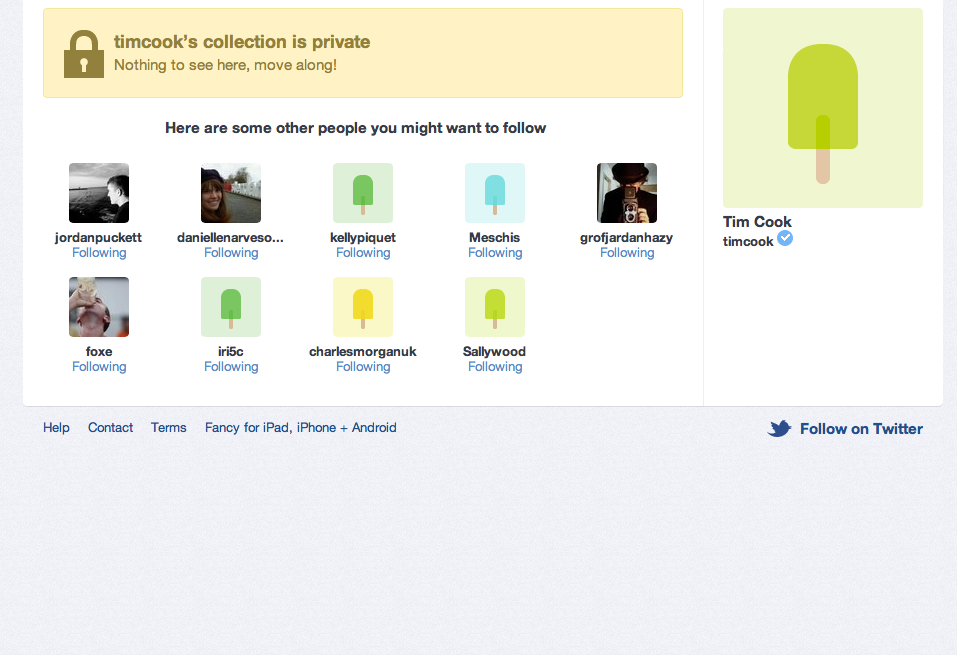This screenshot has width=957, height=655.
Task: Open the grofjardanhazy username link
Action: 626,238
